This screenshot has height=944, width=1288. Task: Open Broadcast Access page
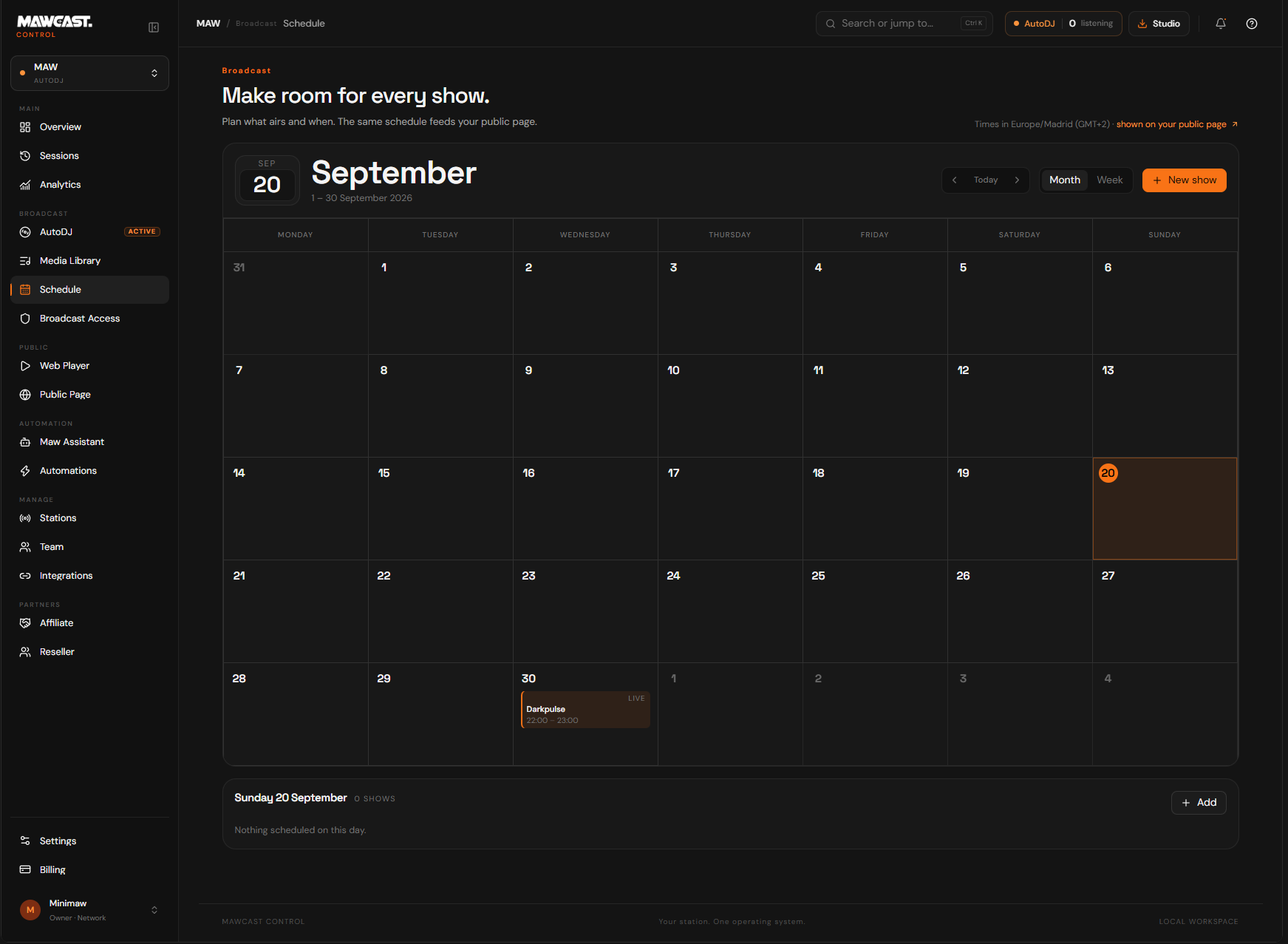pyautogui.click(x=89, y=319)
